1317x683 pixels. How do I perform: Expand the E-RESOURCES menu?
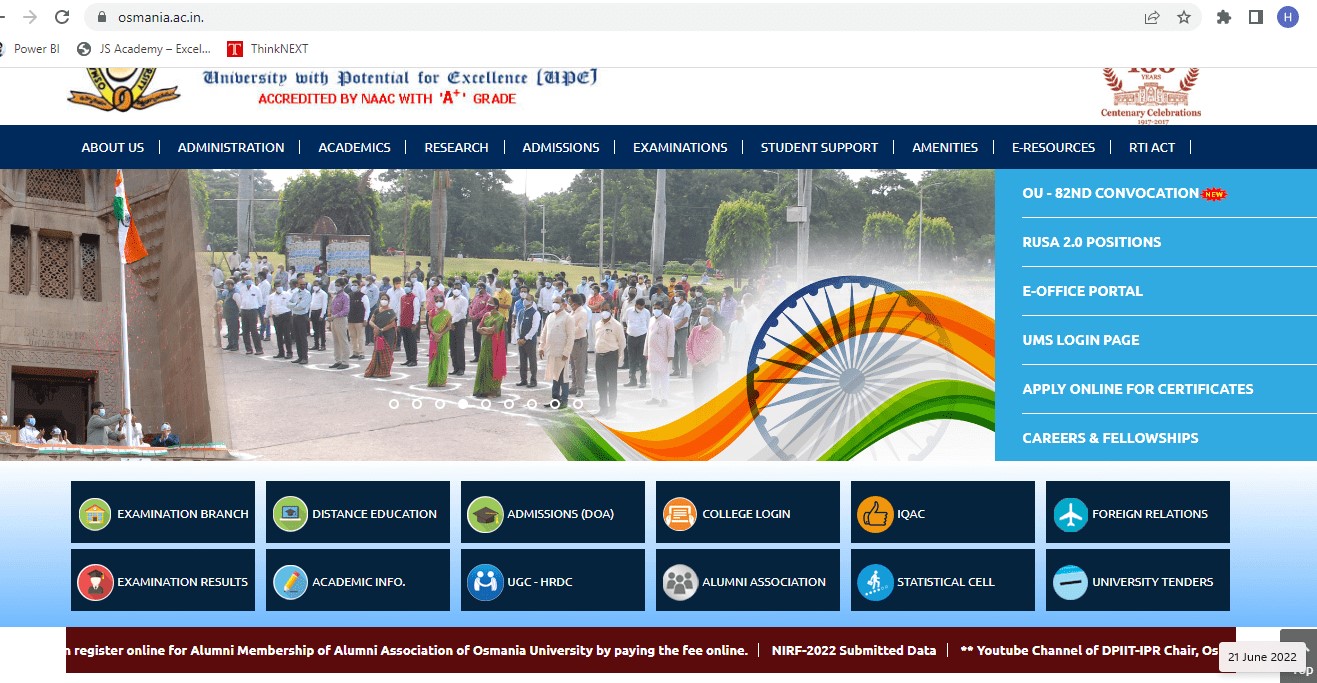point(1053,147)
